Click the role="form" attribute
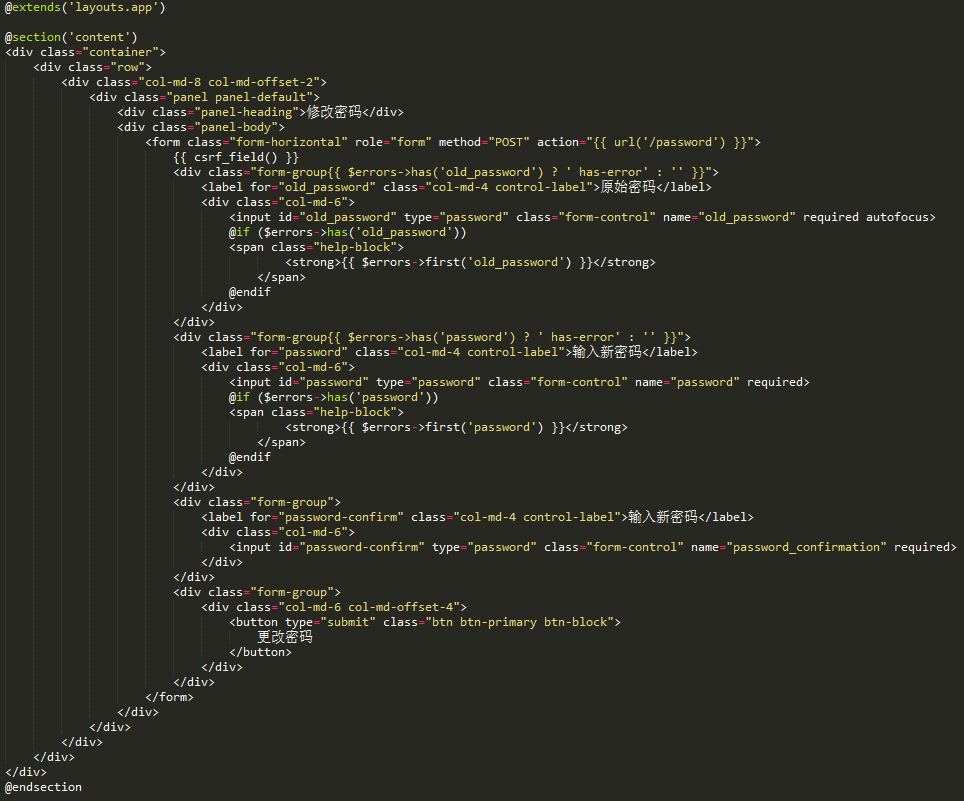 (393, 142)
